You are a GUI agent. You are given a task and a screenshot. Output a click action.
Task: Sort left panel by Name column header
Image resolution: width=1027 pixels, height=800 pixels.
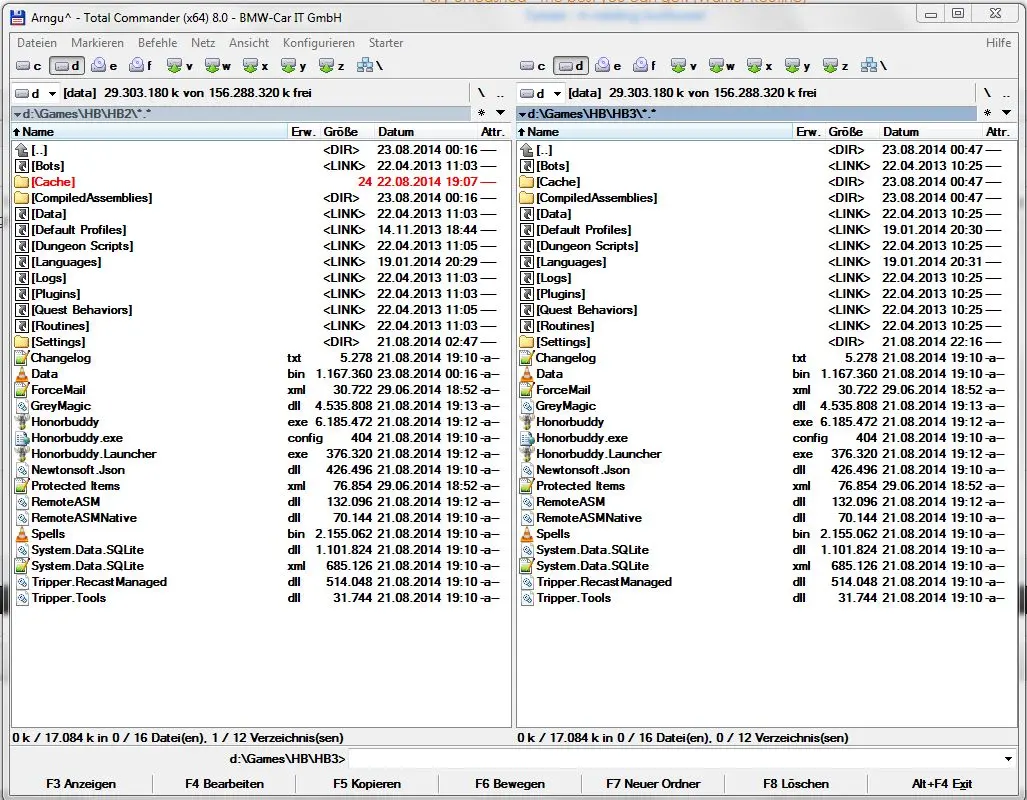[x=150, y=132]
